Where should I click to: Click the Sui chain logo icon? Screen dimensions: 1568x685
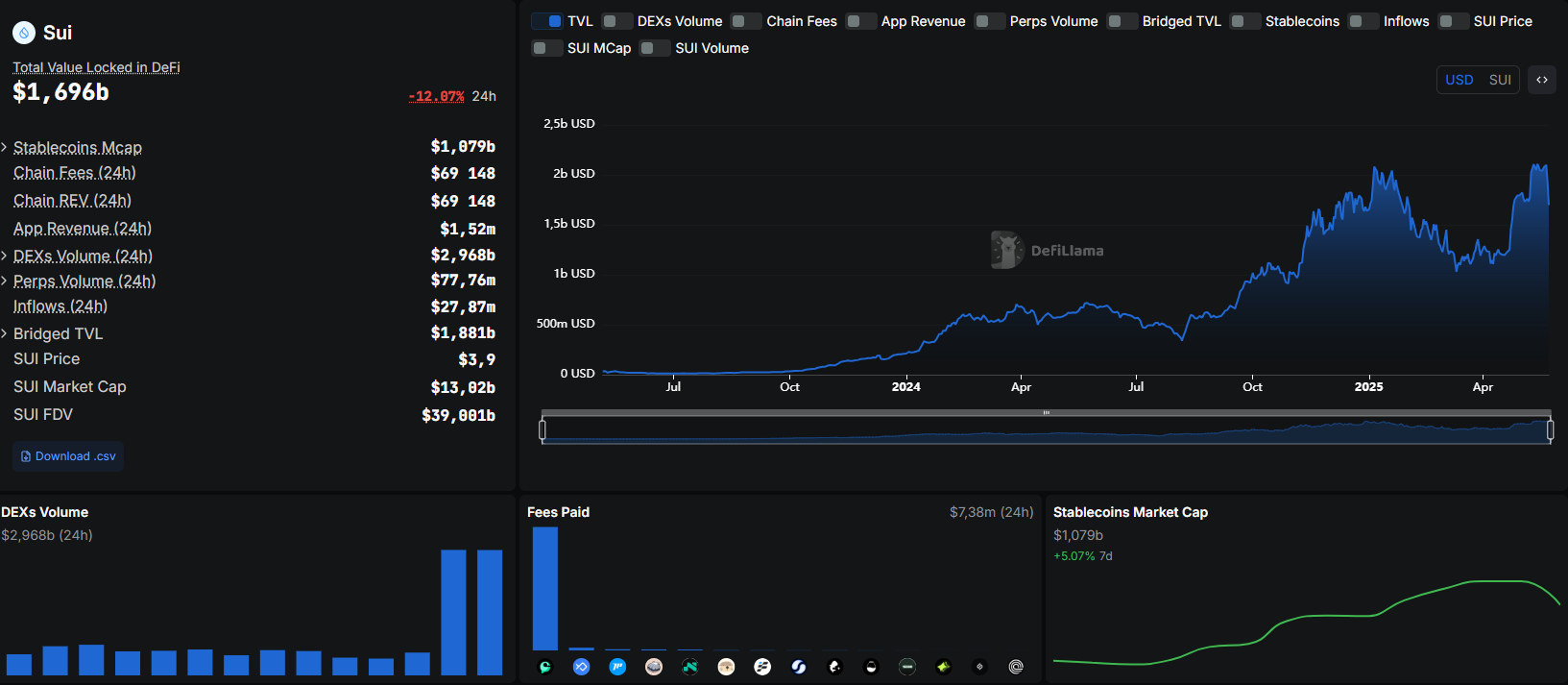[x=24, y=33]
